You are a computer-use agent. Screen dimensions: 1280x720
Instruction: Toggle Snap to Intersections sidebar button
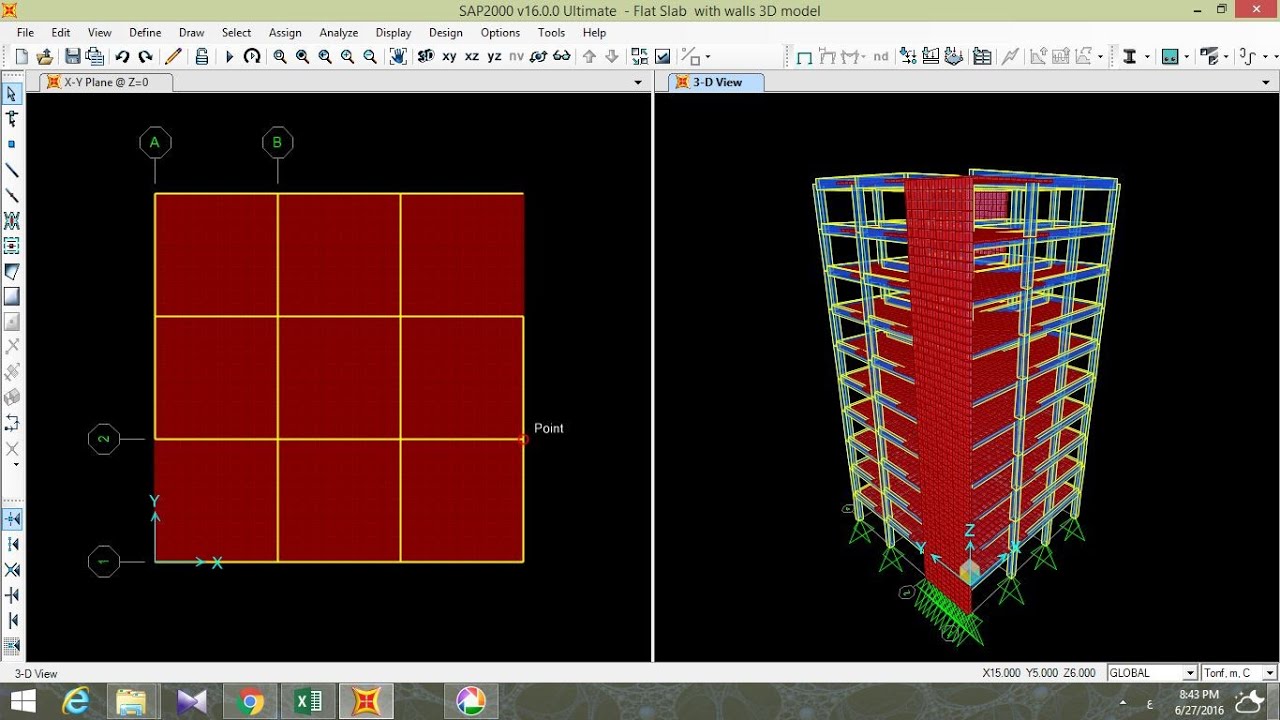[x=12, y=569]
